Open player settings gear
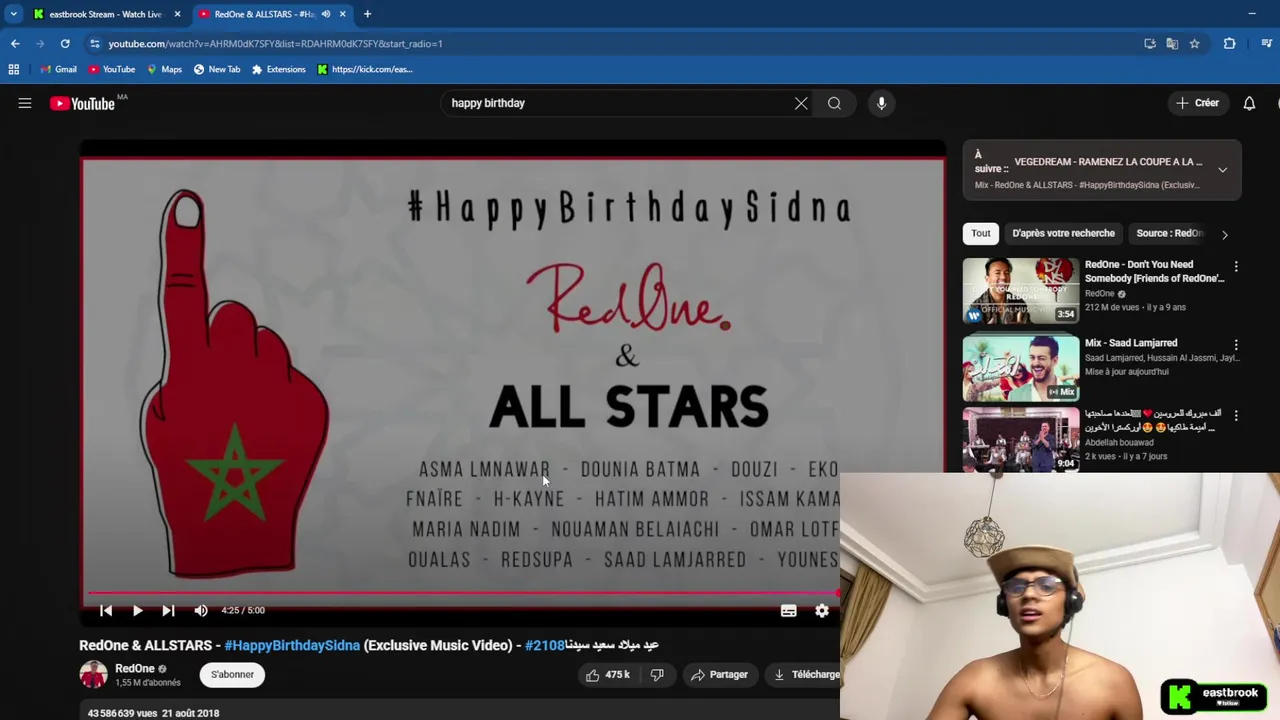The height and width of the screenshot is (720, 1280). pos(822,610)
